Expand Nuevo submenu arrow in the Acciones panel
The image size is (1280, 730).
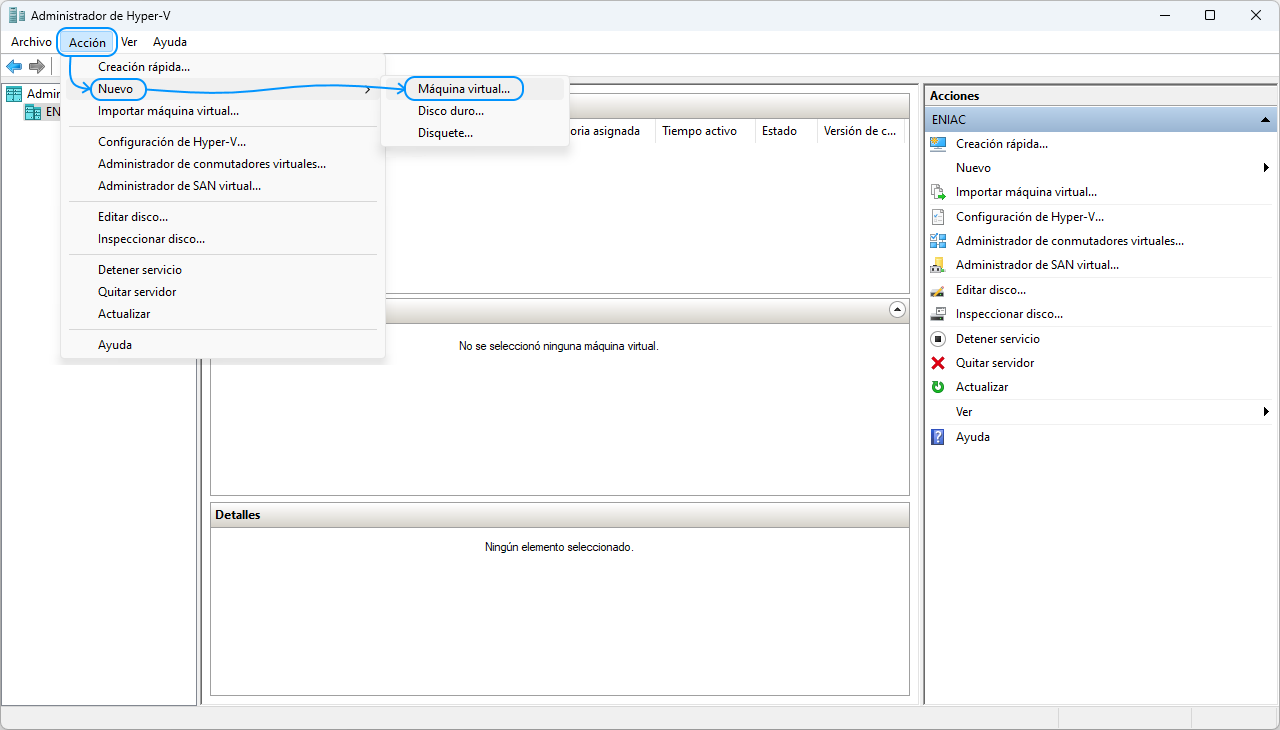pos(1266,168)
